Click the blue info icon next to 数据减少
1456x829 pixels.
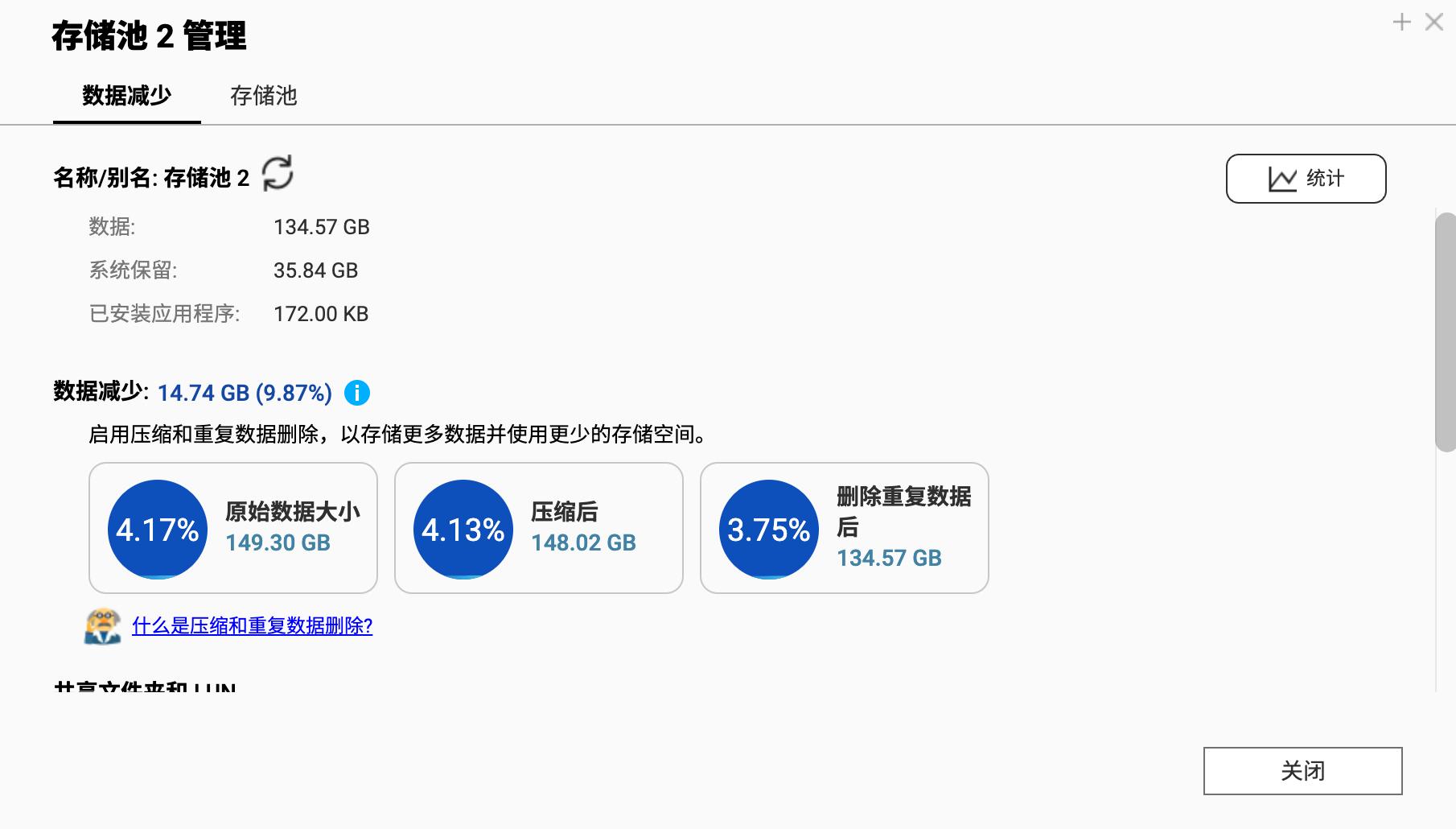(357, 393)
